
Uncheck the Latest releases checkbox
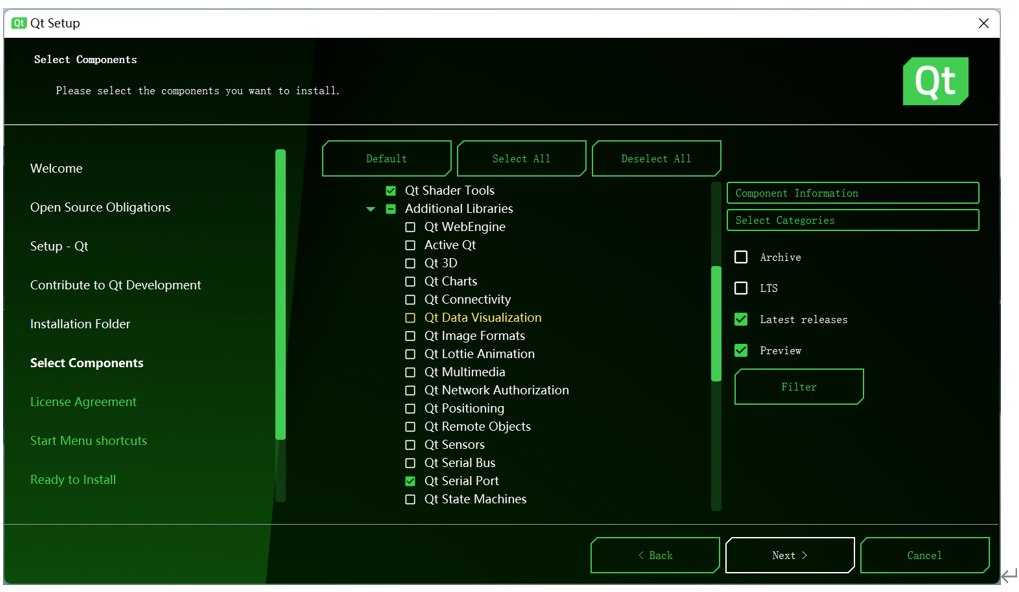point(741,319)
